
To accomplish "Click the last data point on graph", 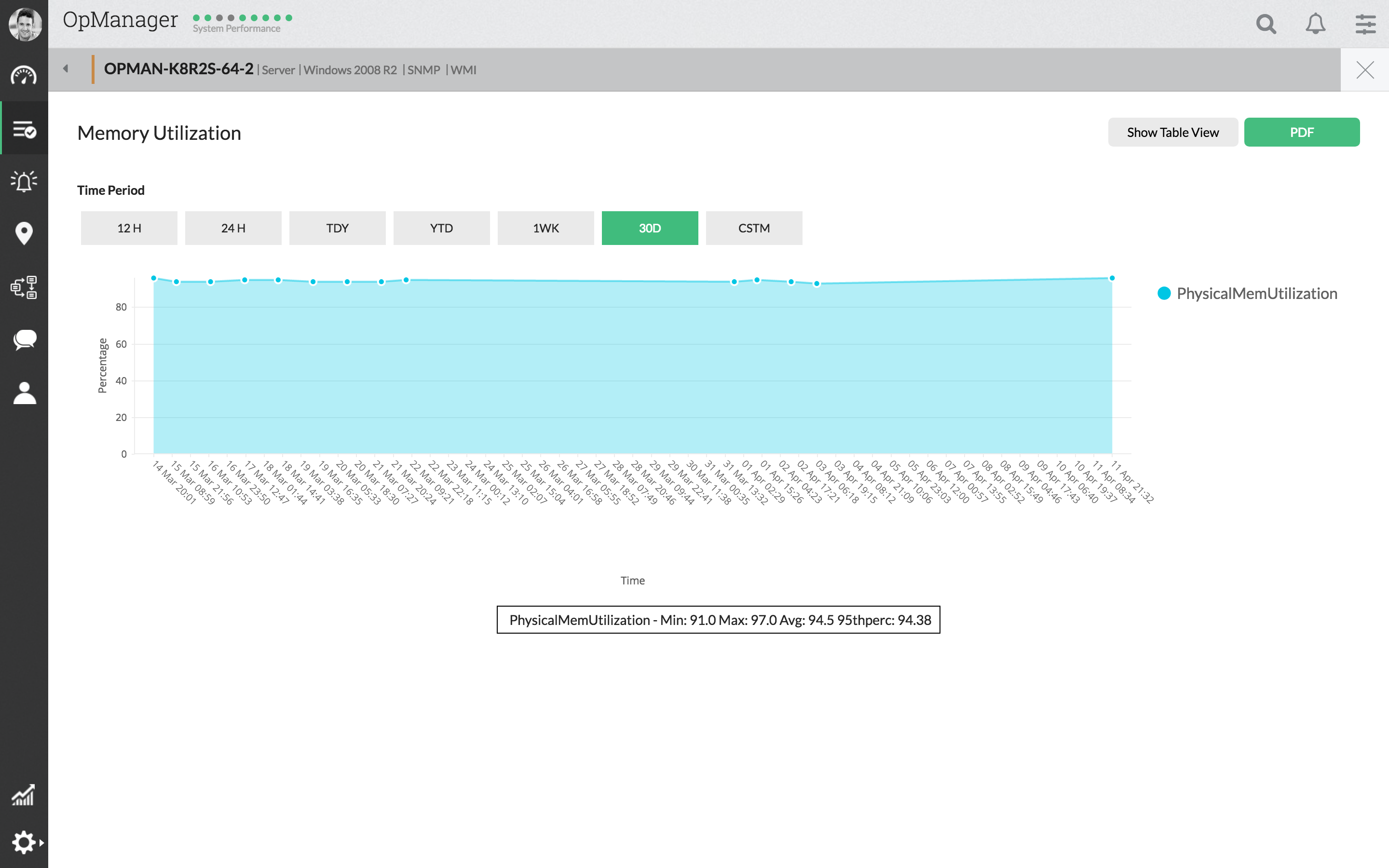I will (1112, 278).
